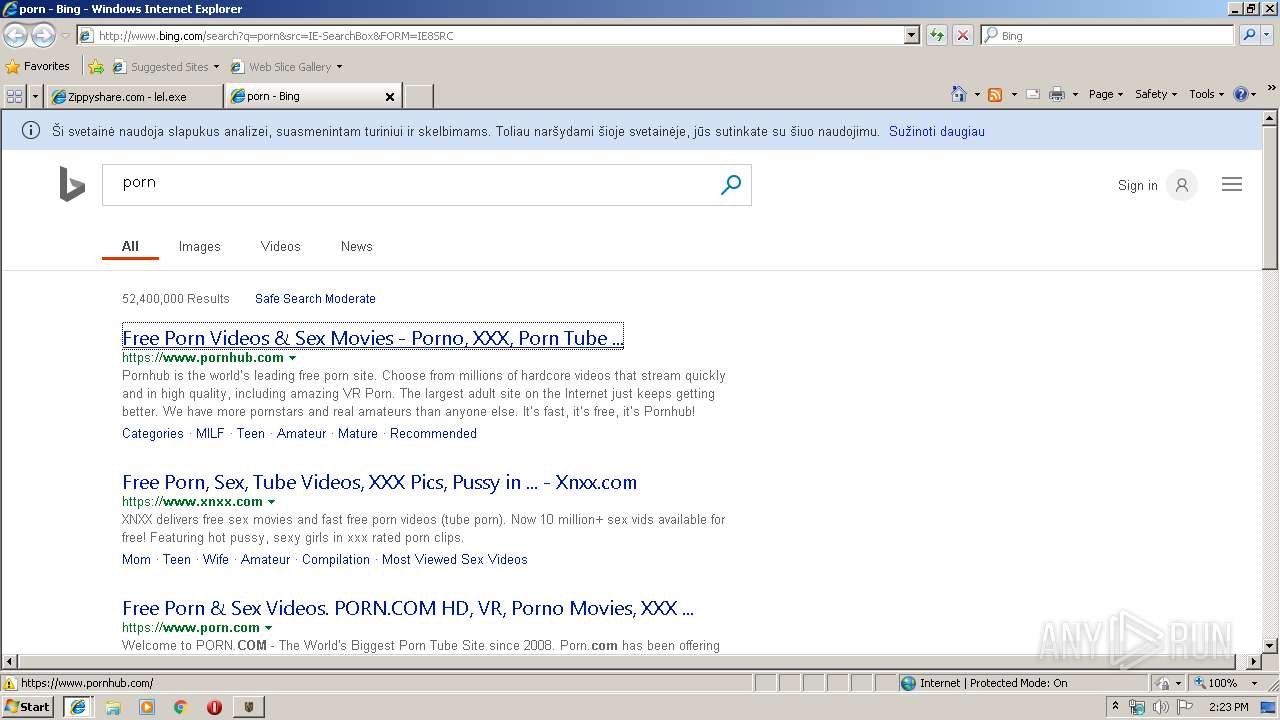
Task: Switch to the News tab
Action: pyautogui.click(x=356, y=246)
